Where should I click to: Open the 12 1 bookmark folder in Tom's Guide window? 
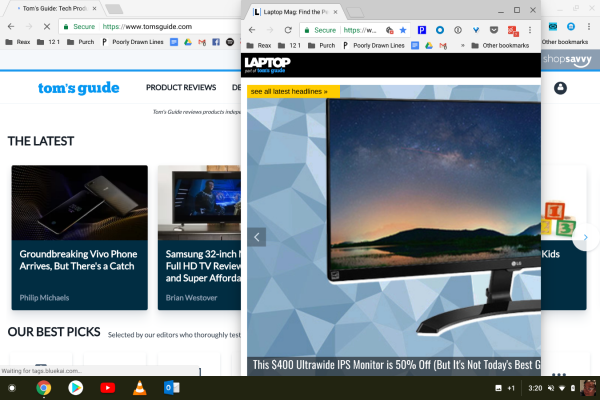[49, 42]
